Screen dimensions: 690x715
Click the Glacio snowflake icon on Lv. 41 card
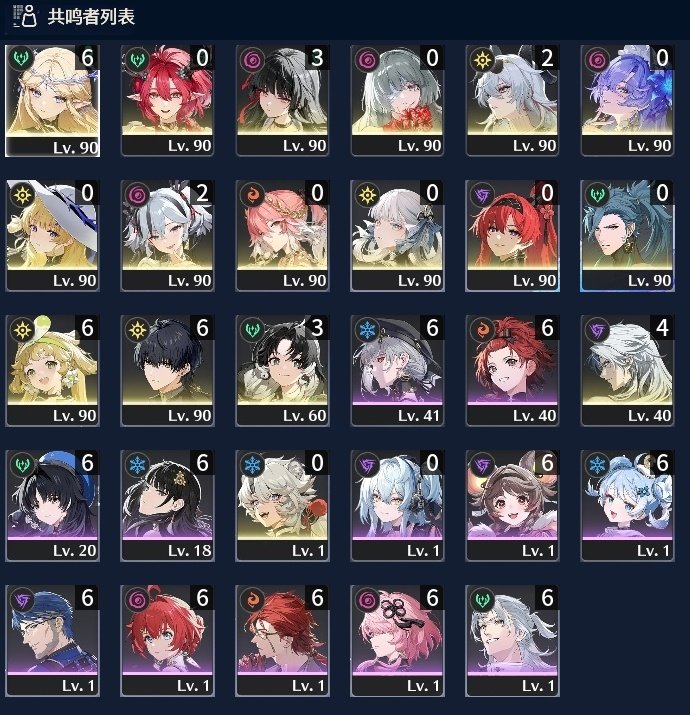[x=367, y=330]
